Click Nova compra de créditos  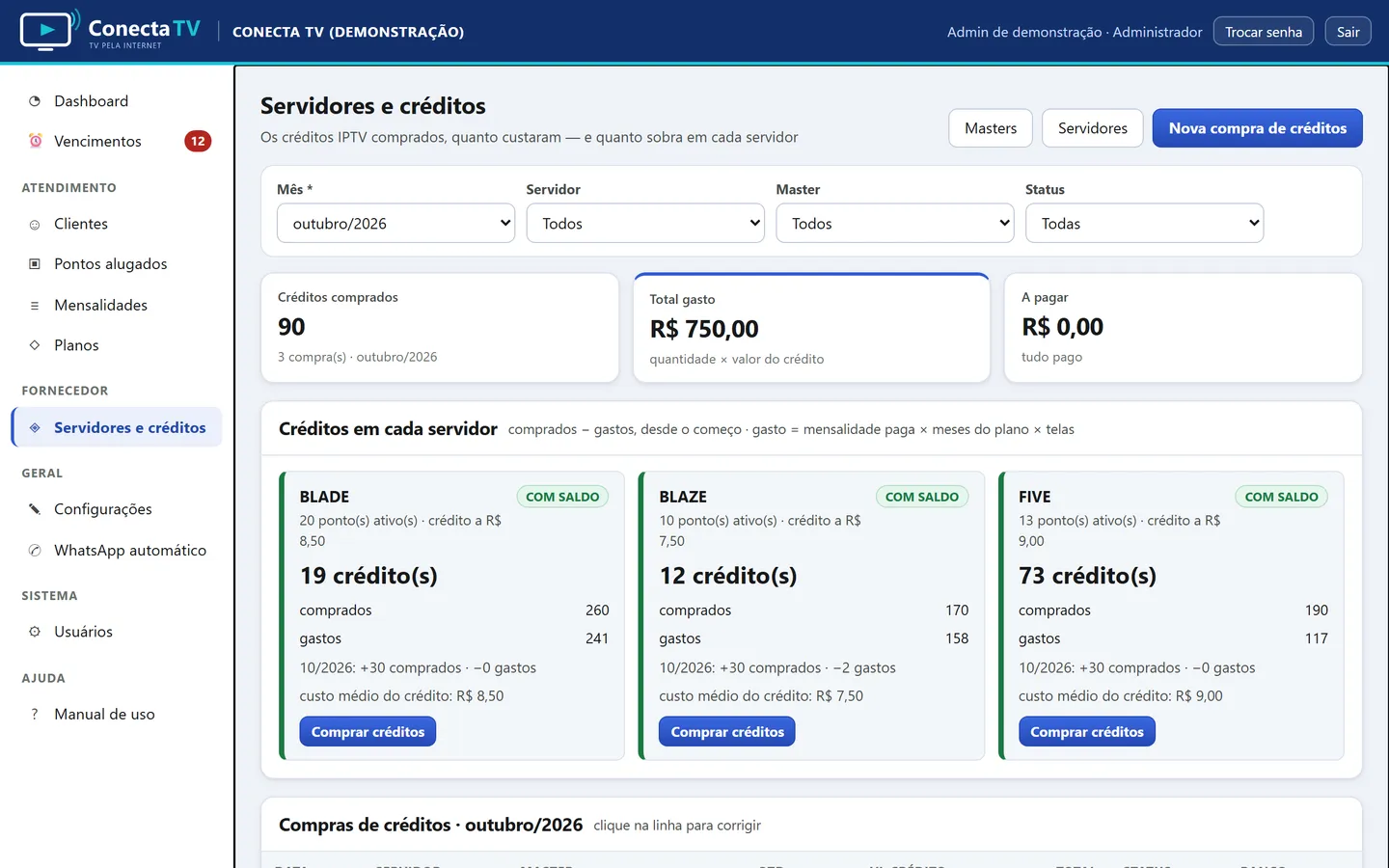pyautogui.click(x=1258, y=128)
